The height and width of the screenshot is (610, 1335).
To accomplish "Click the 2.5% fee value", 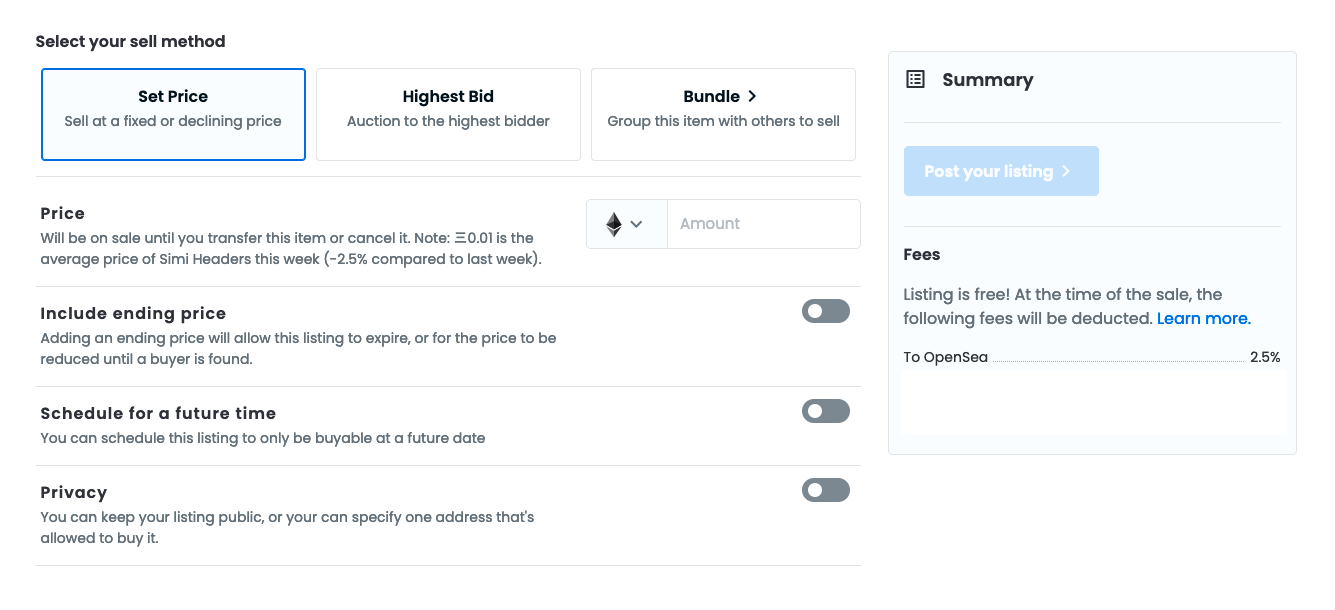I will click(1264, 357).
